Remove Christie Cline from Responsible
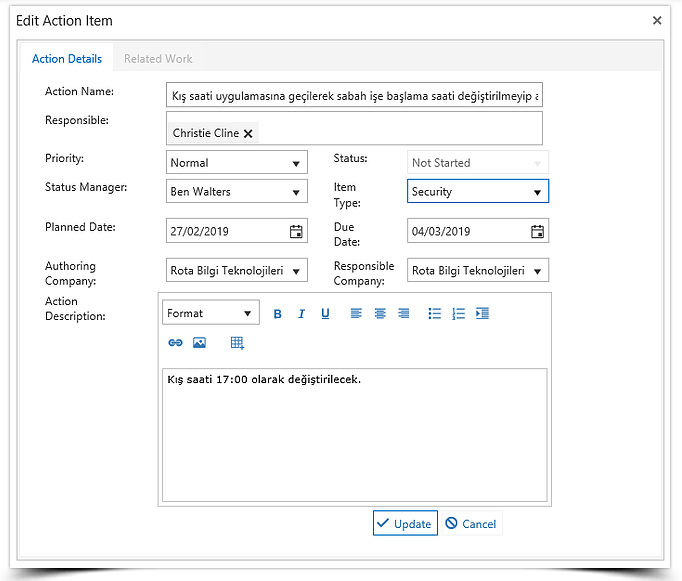Image resolution: width=682 pixels, height=581 pixels. pos(248,134)
